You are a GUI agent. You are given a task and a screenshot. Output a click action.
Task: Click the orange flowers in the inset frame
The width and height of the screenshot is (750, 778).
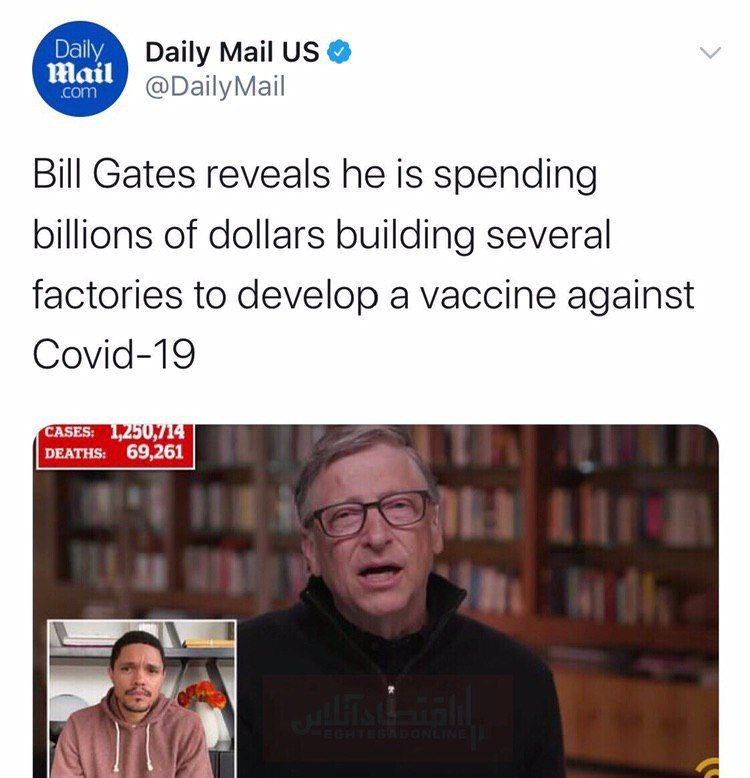pyautogui.click(x=202, y=694)
